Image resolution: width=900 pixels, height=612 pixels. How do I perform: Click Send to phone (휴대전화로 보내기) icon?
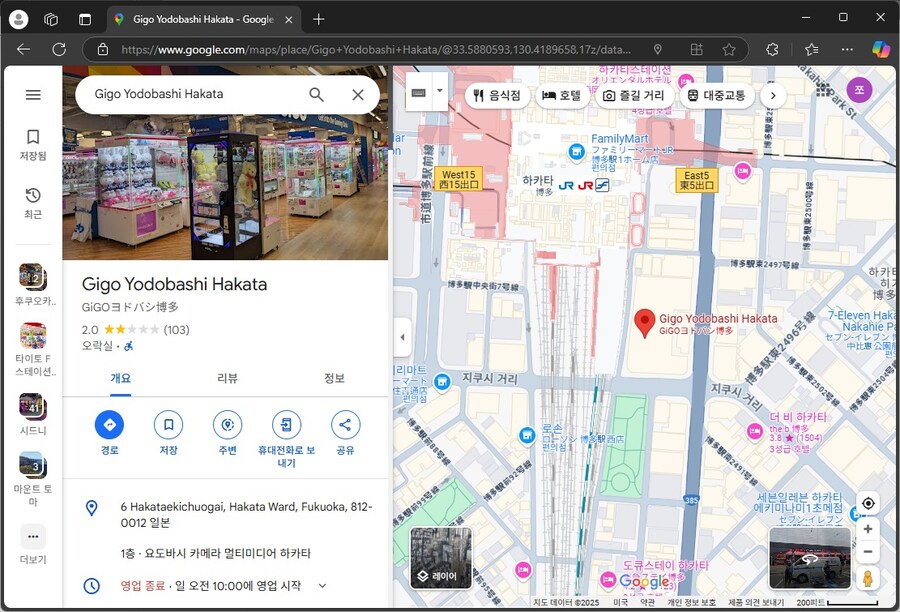point(286,425)
